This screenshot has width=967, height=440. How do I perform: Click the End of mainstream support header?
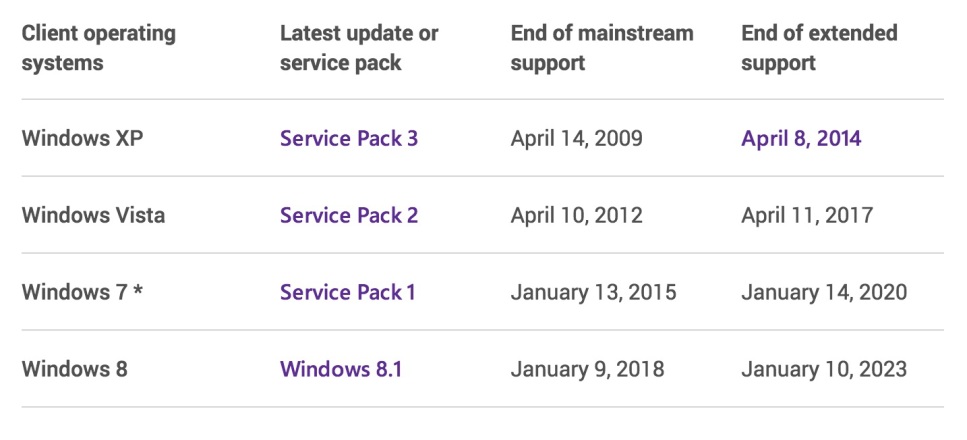point(601,47)
